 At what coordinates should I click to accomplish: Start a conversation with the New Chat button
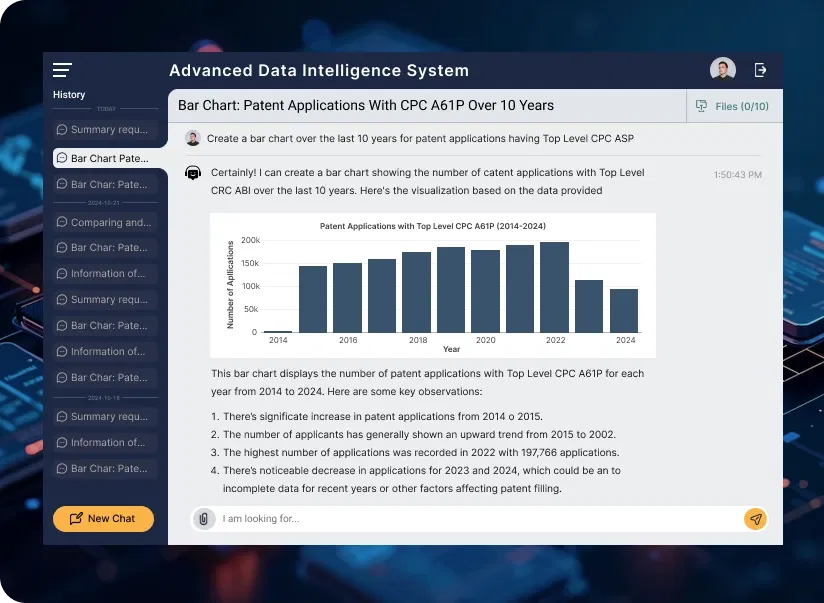click(x=103, y=519)
